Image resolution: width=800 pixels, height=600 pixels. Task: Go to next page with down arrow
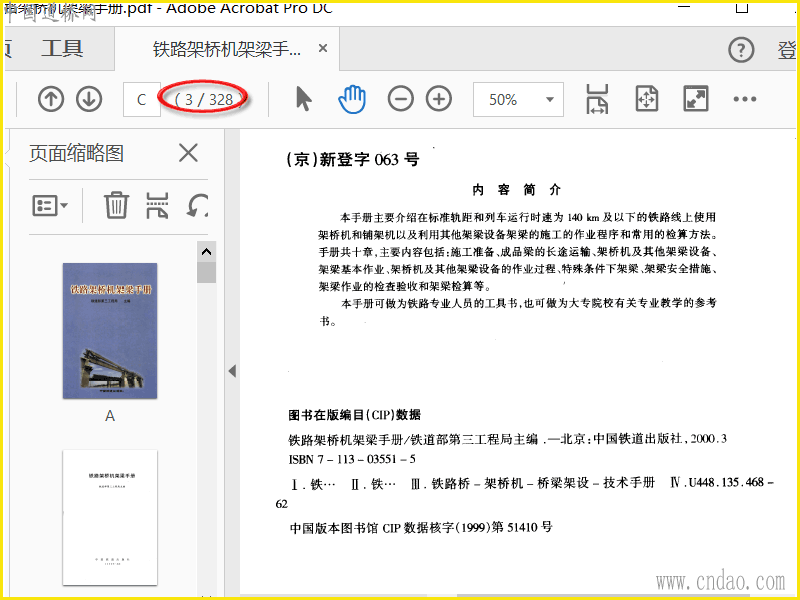(x=89, y=99)
